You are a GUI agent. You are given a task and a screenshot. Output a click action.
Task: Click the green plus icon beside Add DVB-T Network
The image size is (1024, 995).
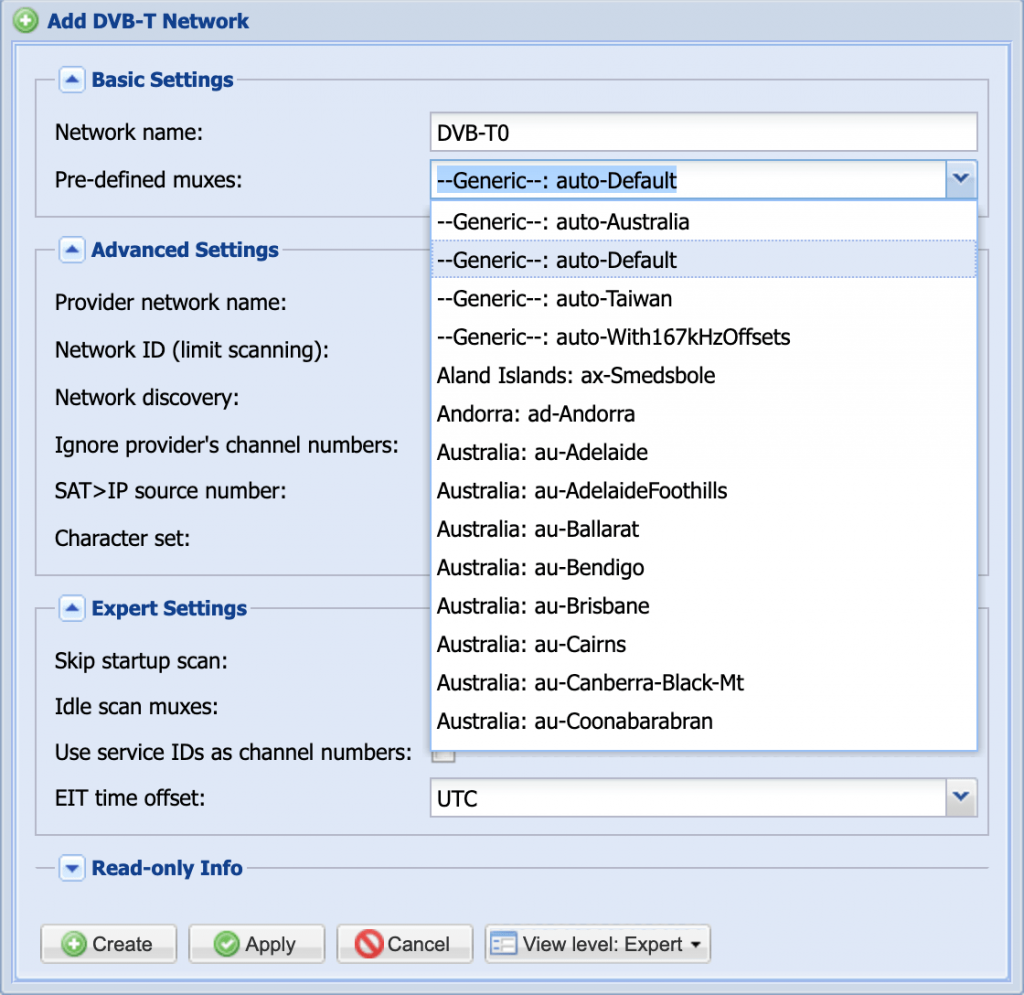pos(26,20)
